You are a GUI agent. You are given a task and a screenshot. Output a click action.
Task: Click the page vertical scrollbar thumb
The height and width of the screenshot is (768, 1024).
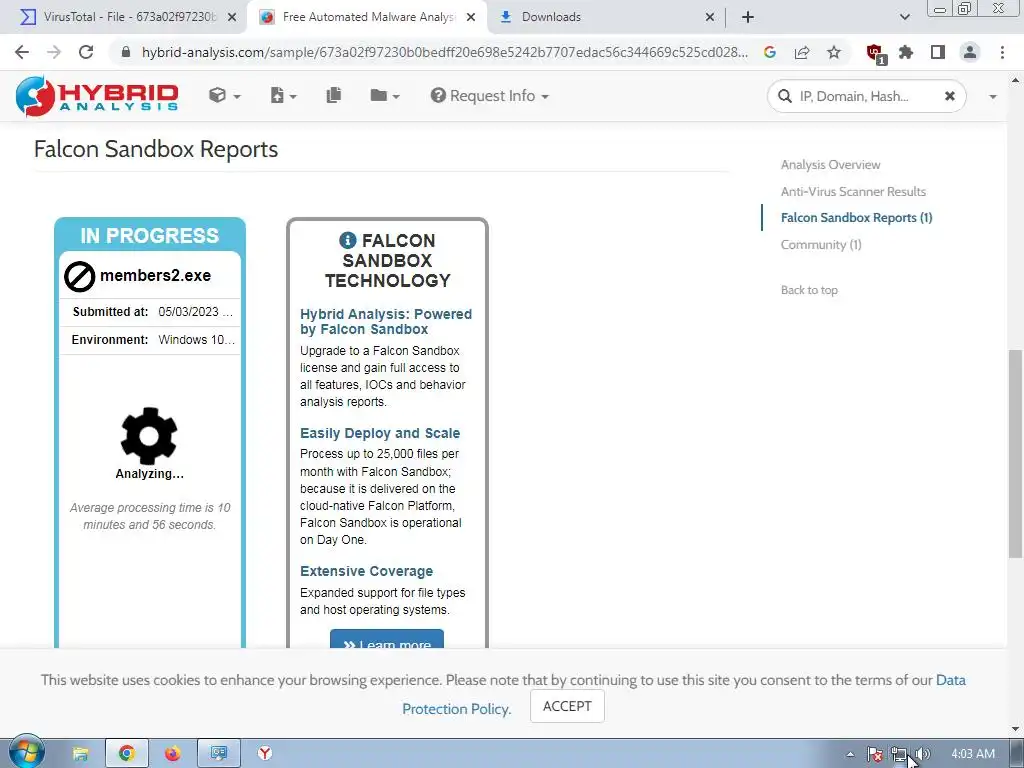pos(1015,454)
